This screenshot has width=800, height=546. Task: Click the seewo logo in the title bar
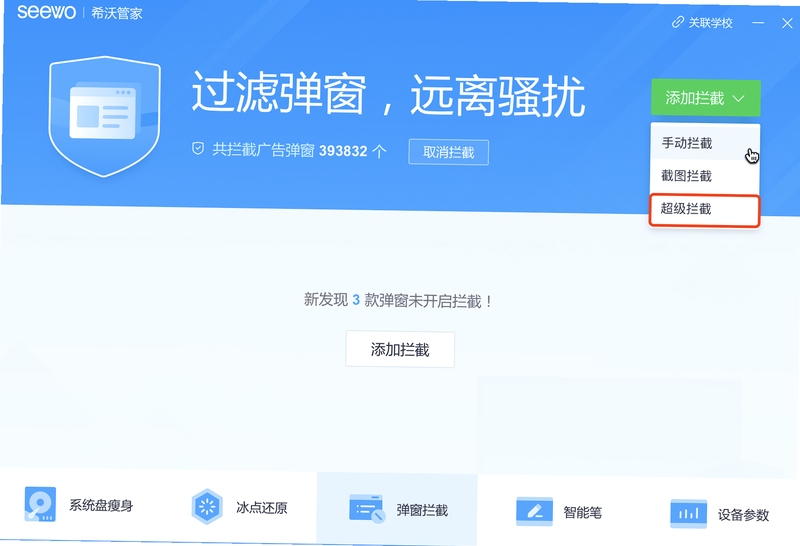(46, 12)
